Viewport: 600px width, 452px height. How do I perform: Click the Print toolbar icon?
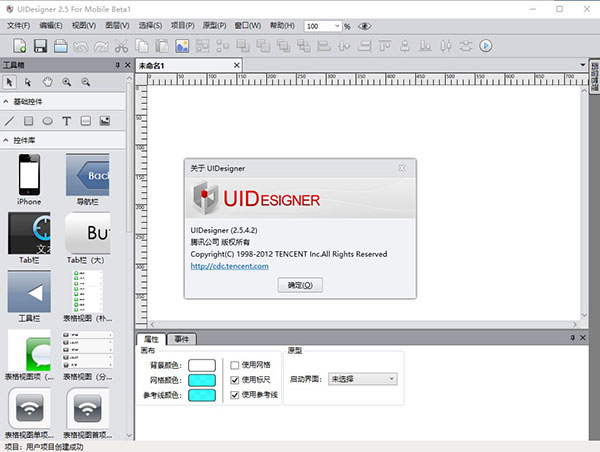[x=61, y=46]
